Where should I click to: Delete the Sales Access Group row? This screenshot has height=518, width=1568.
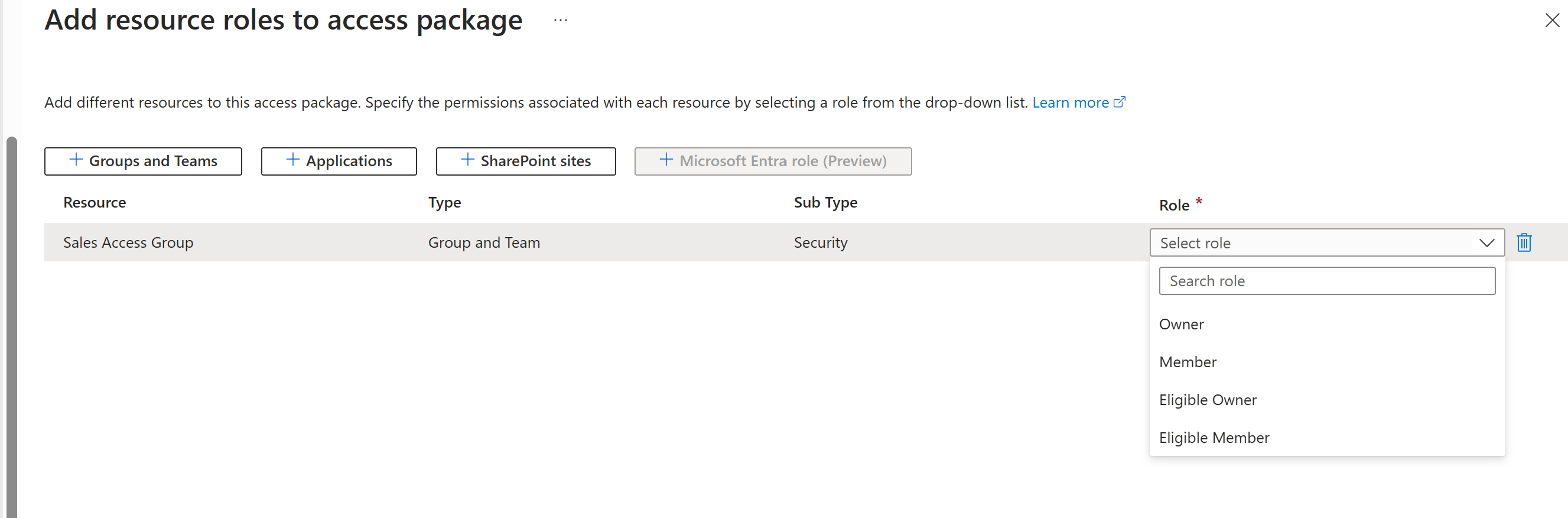coord(1524,242)
